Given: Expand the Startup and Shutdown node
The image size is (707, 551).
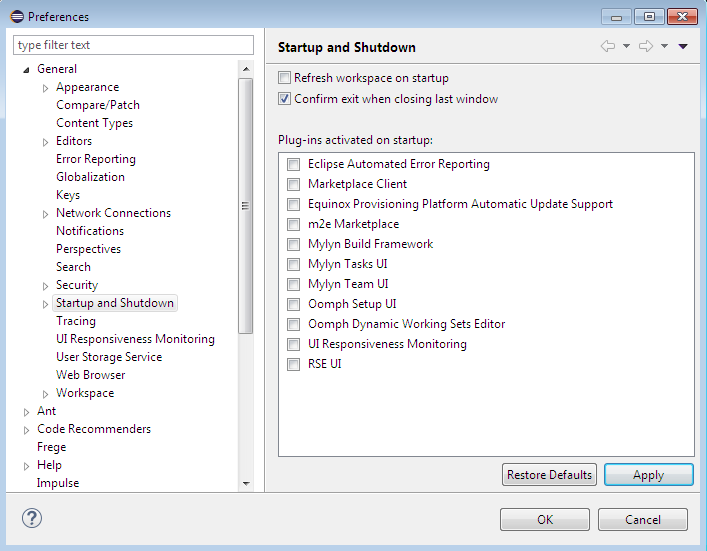Looking at the screenshot, I should pyautogui.click(x=45, y=304).
